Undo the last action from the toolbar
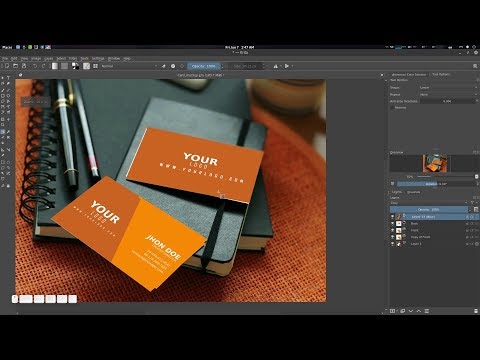 pos(35,66)
